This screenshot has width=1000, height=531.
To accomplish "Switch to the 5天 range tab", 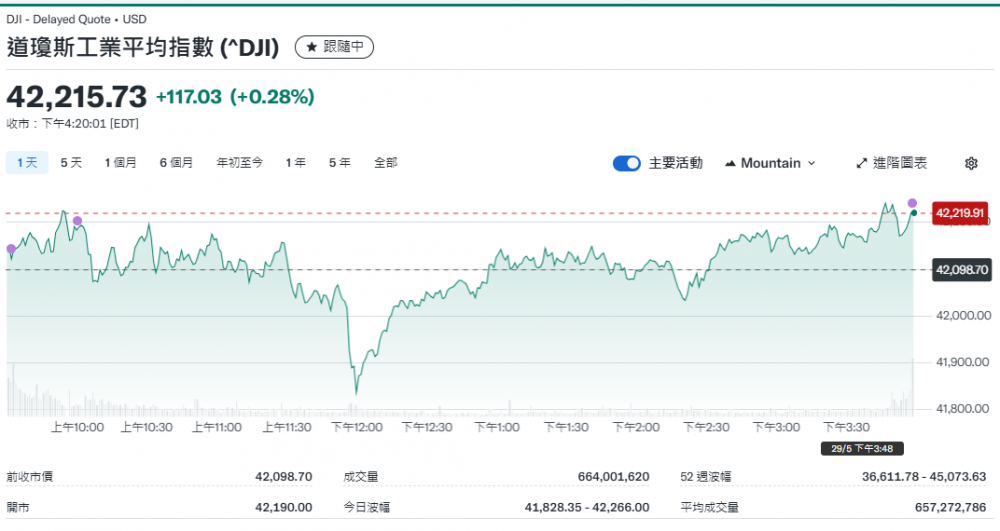I will [x=71, y=163].
